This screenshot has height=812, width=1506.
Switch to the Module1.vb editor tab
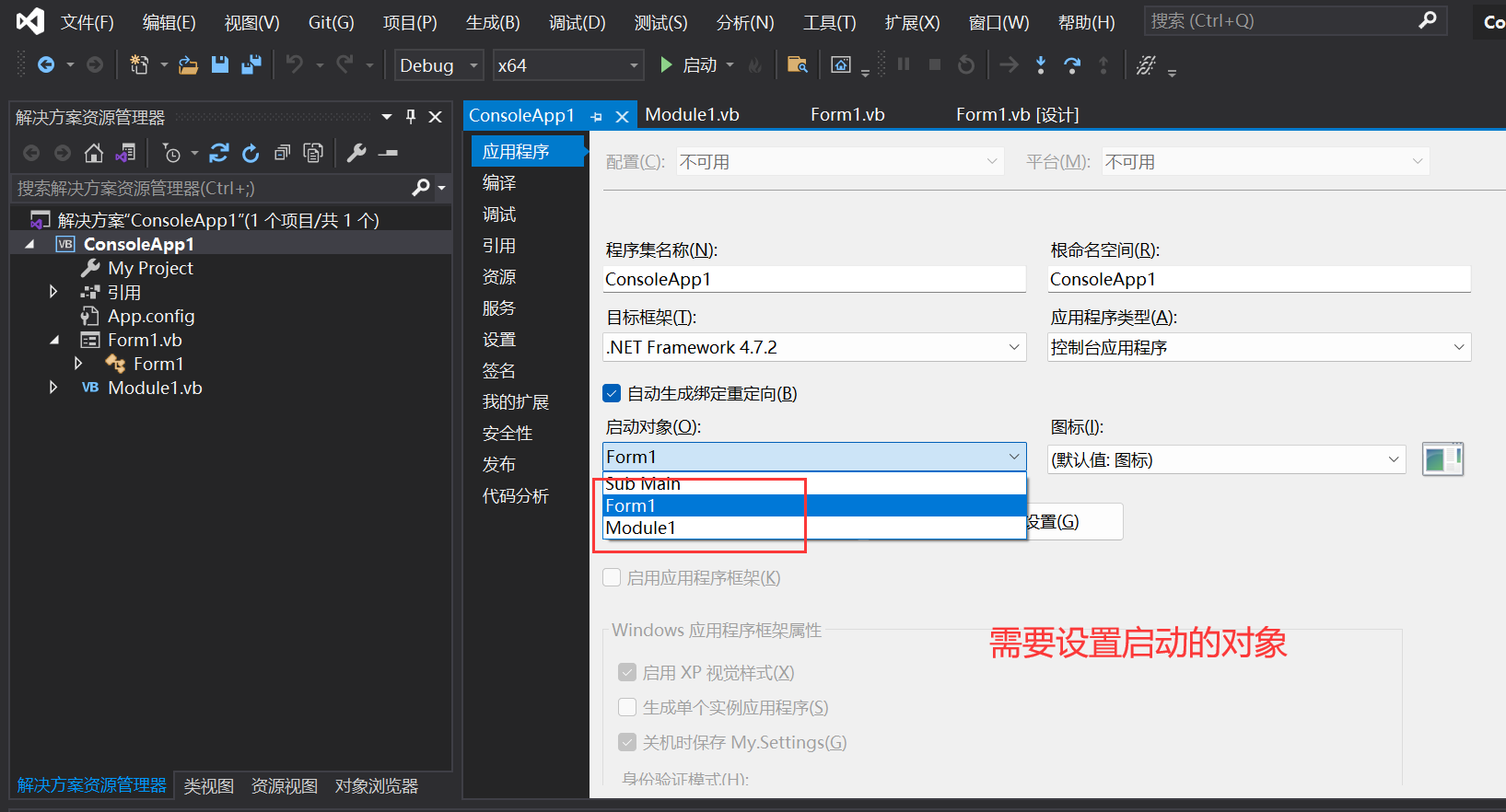(x=692, y=114)
